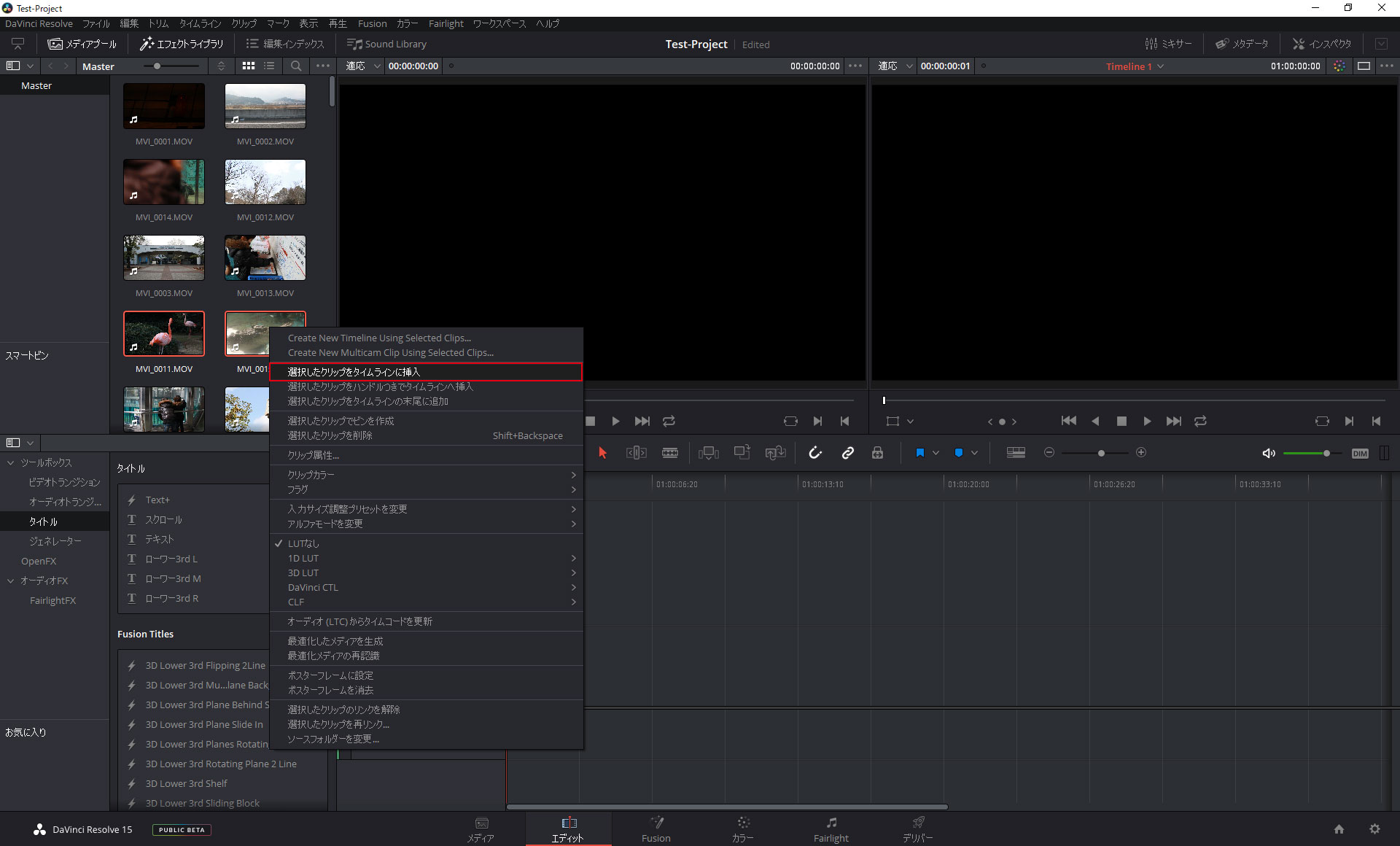Collapse the Toolbox tree item

pos(11,462)
